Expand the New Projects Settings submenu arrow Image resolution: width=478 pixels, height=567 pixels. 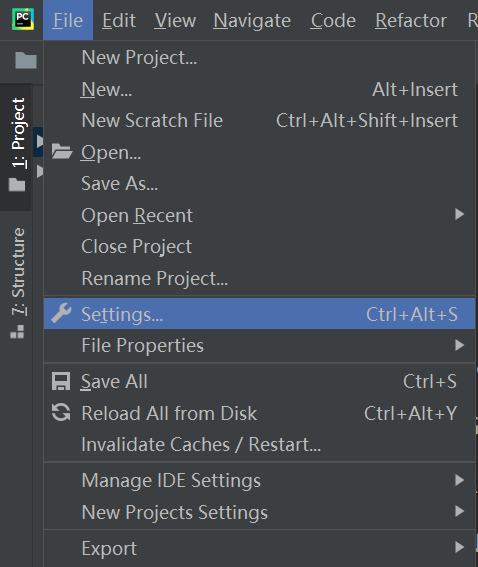(459, 511)
